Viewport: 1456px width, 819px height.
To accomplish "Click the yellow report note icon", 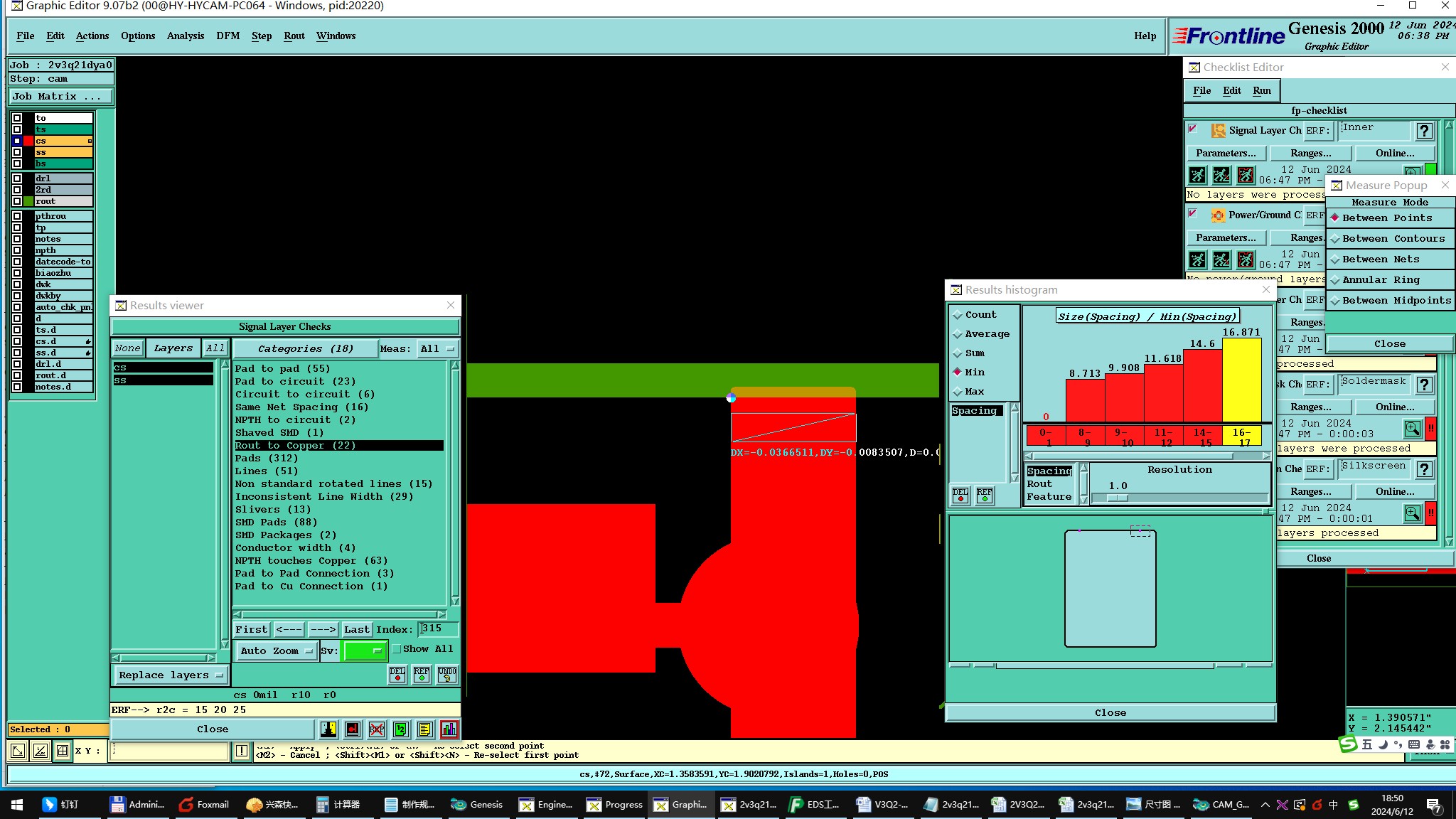I will pos(424,729).
